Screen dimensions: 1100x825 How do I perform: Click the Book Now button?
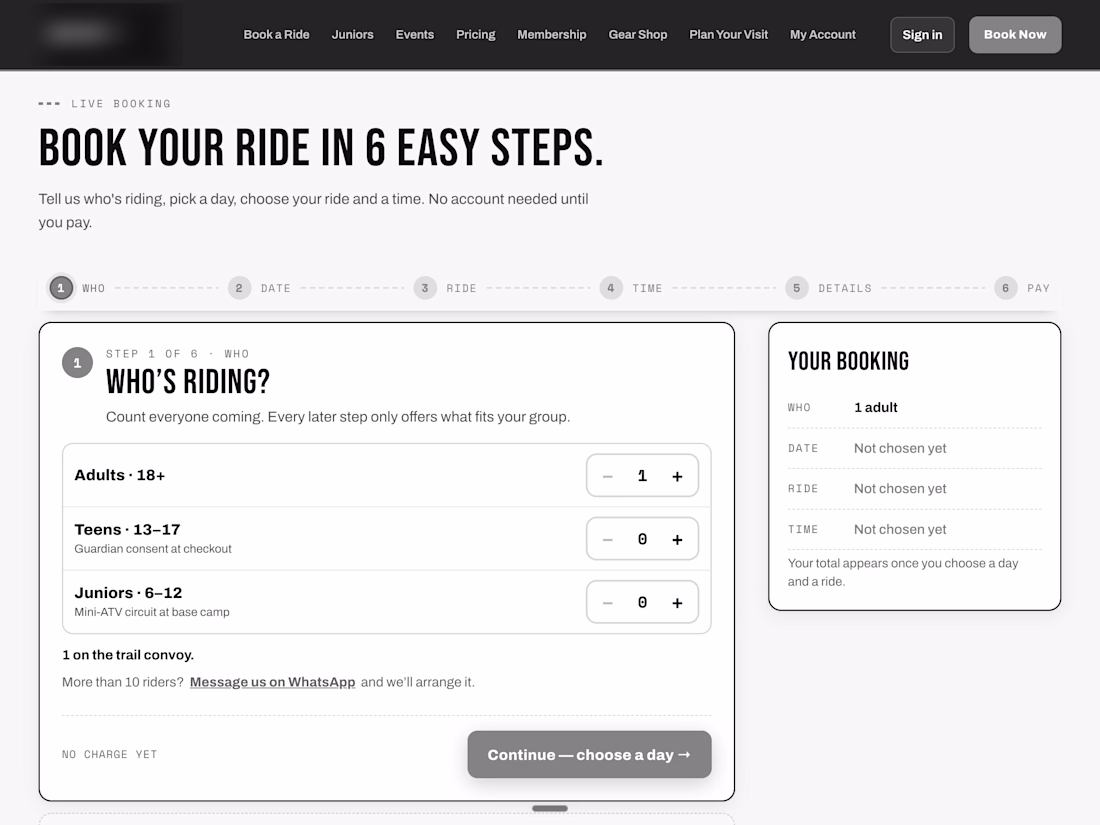[x=1014, y=34]
